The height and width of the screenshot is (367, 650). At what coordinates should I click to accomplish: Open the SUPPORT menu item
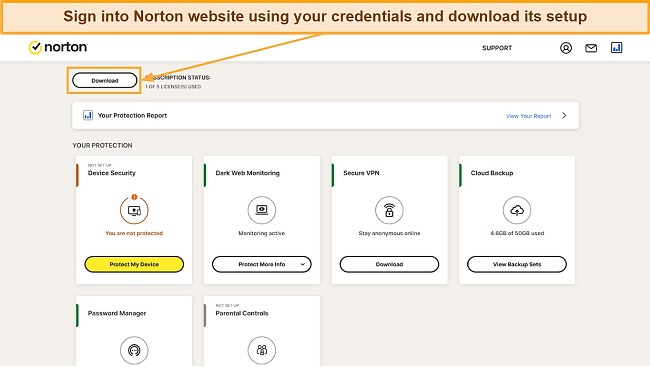(497, 48)
